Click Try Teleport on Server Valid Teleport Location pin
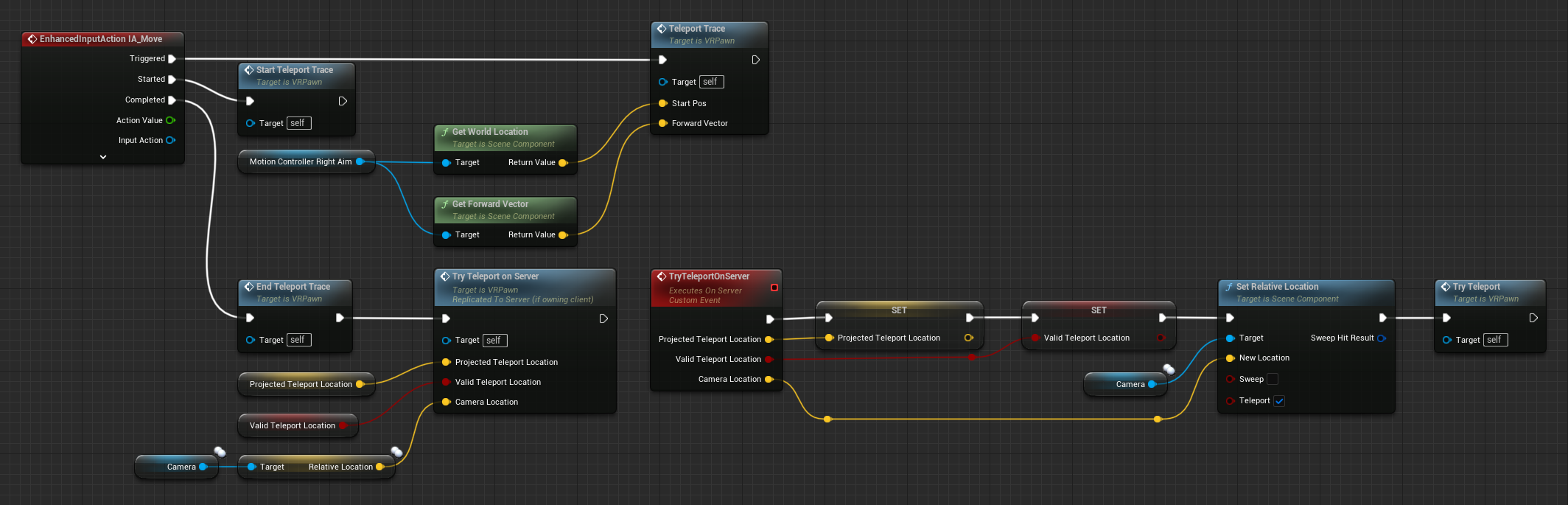1568x505 pixels. 446,382
